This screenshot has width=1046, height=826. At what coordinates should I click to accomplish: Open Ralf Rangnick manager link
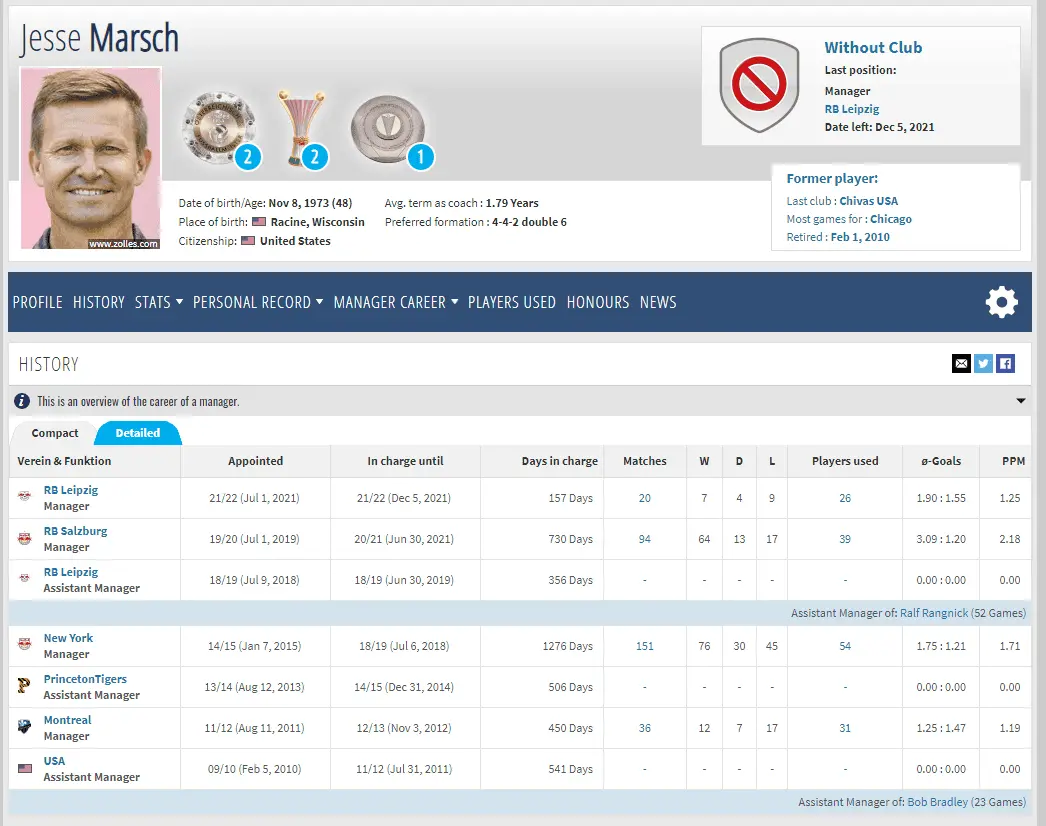tap(933, 612)
